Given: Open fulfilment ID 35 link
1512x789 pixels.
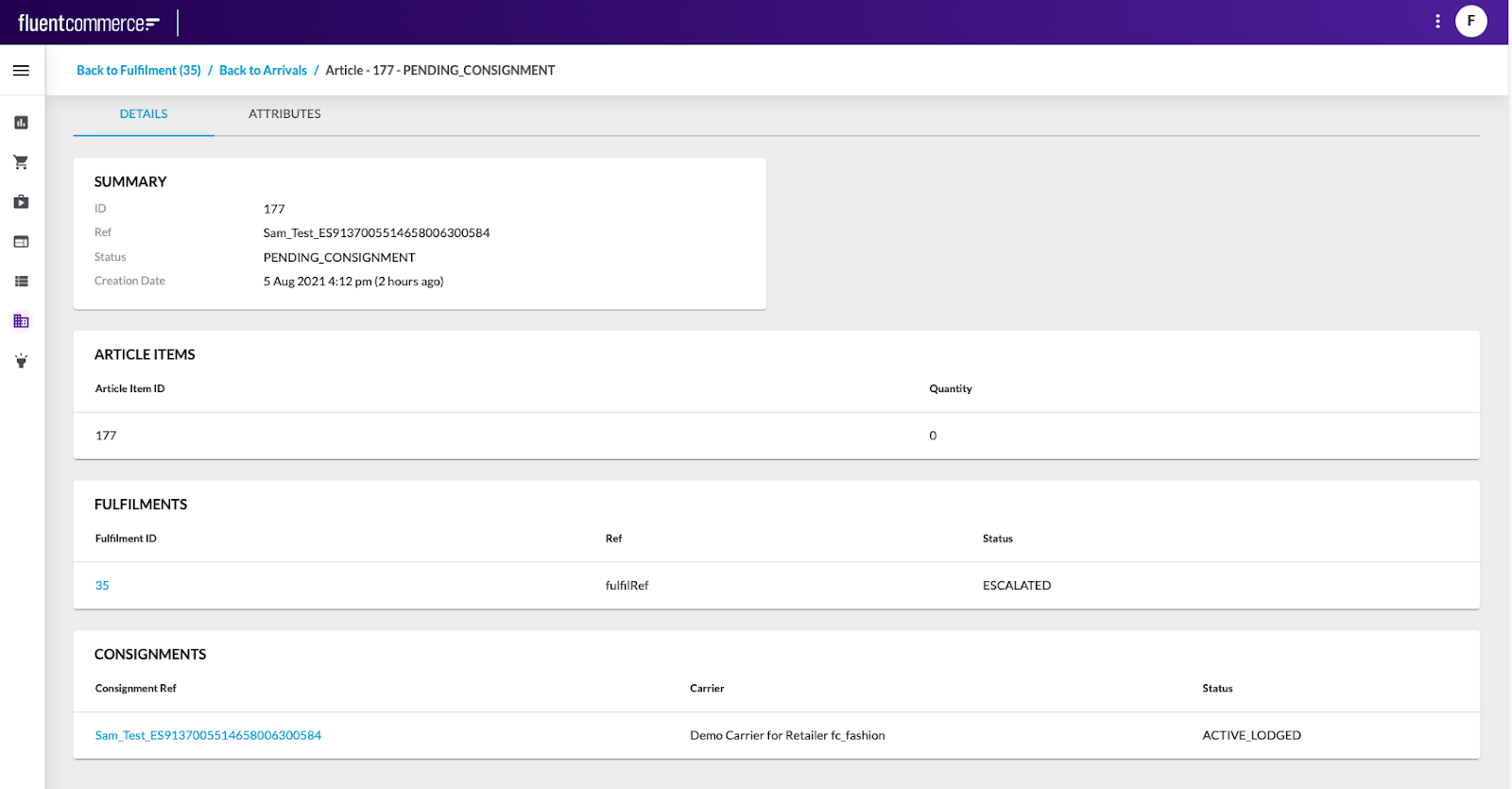Looking at the screenshot, I should [x=102, y=586].
